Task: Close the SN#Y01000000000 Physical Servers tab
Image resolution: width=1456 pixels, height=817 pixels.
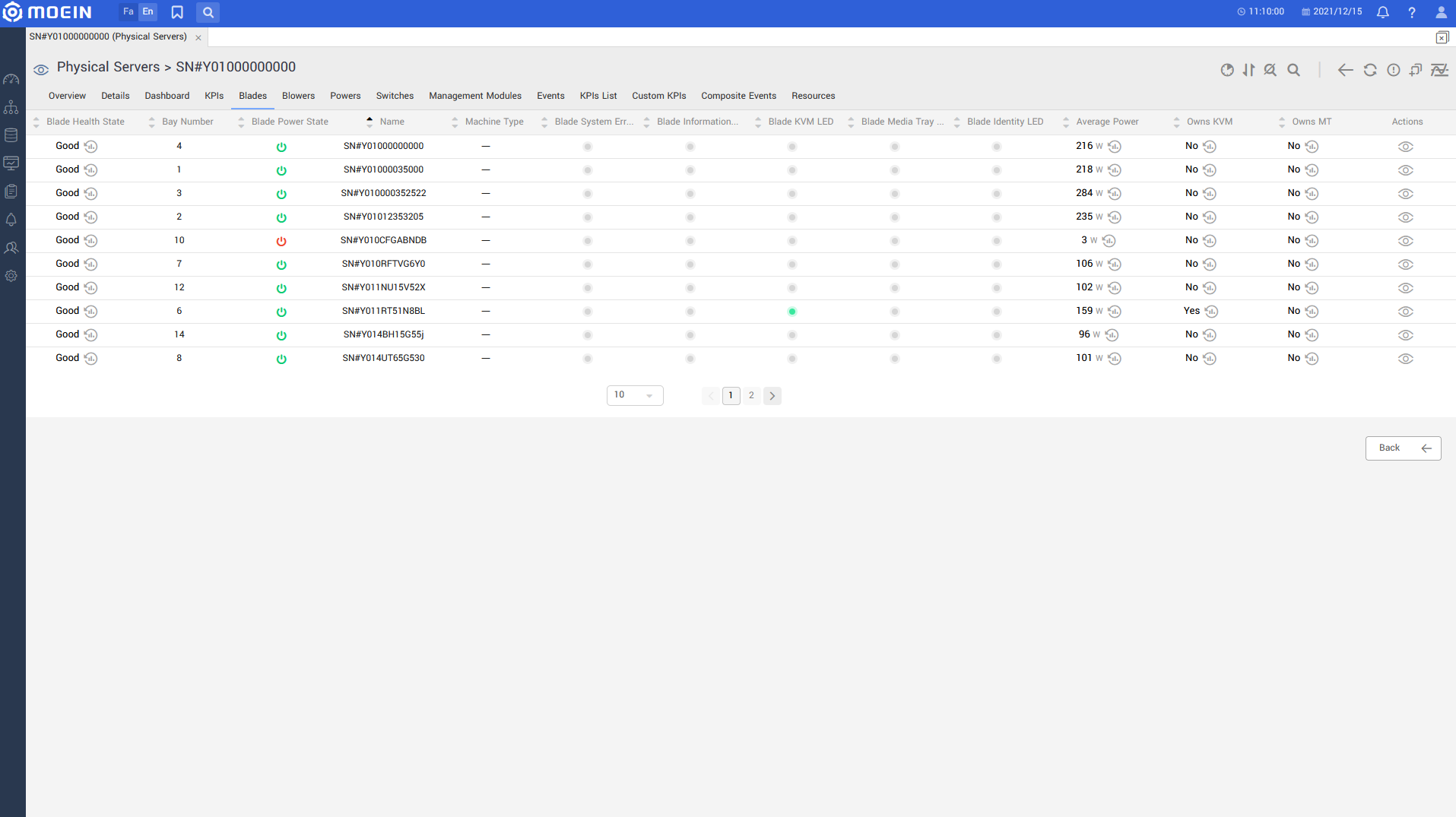Action: (x=198, y=37)
